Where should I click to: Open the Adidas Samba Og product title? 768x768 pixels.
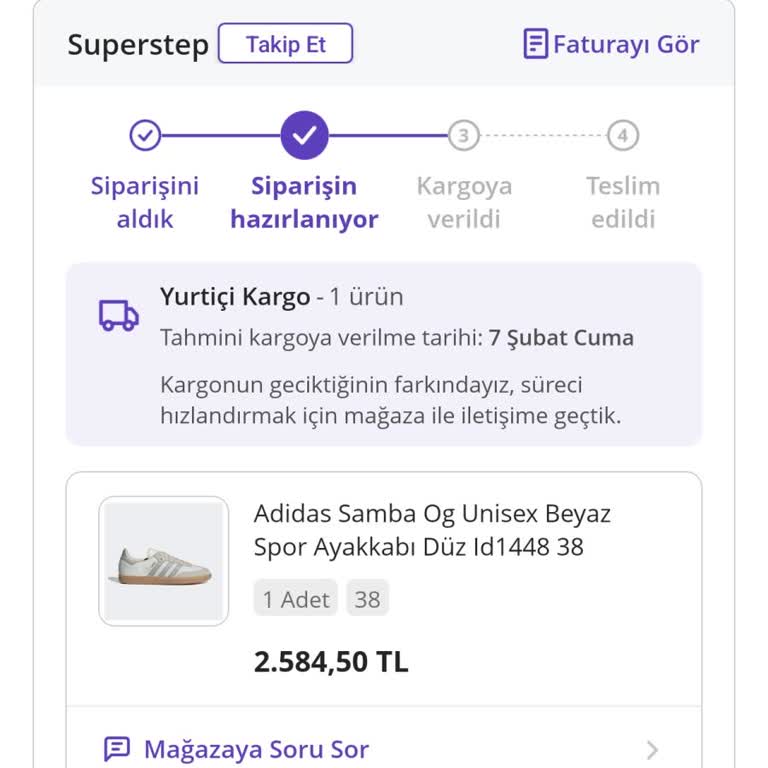point(432,530)
